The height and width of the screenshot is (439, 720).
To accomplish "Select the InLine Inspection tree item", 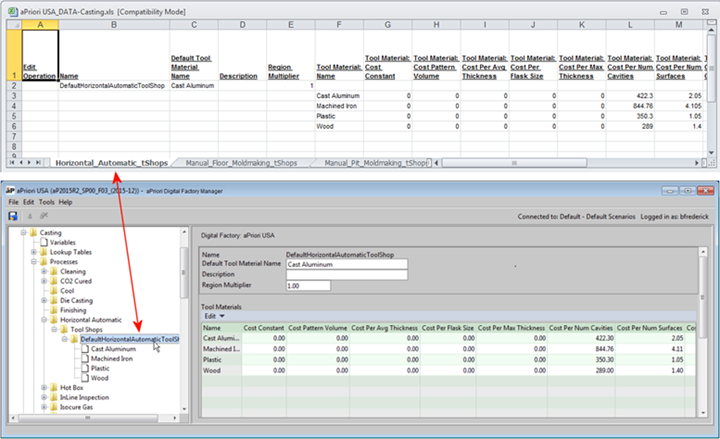I will pos(84,397).
